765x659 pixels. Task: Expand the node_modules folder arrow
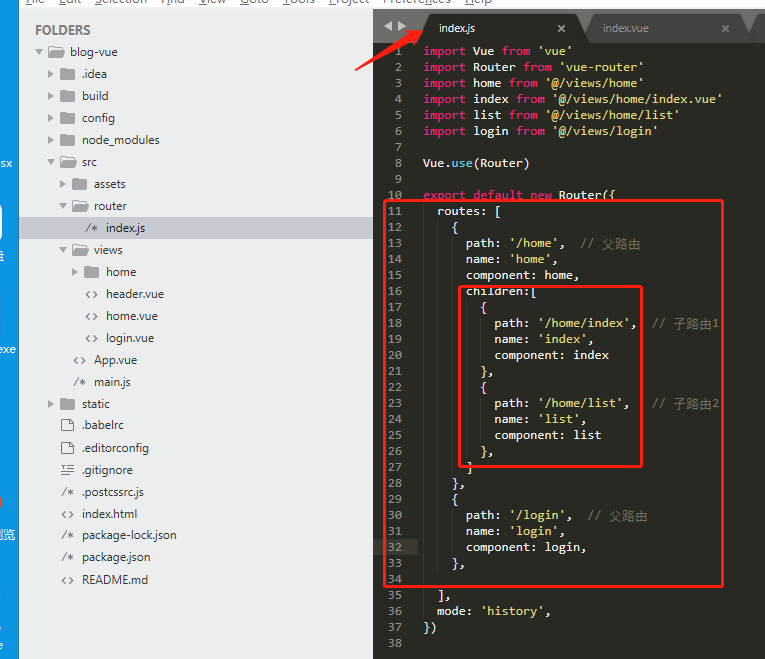(x=51, y=140)
